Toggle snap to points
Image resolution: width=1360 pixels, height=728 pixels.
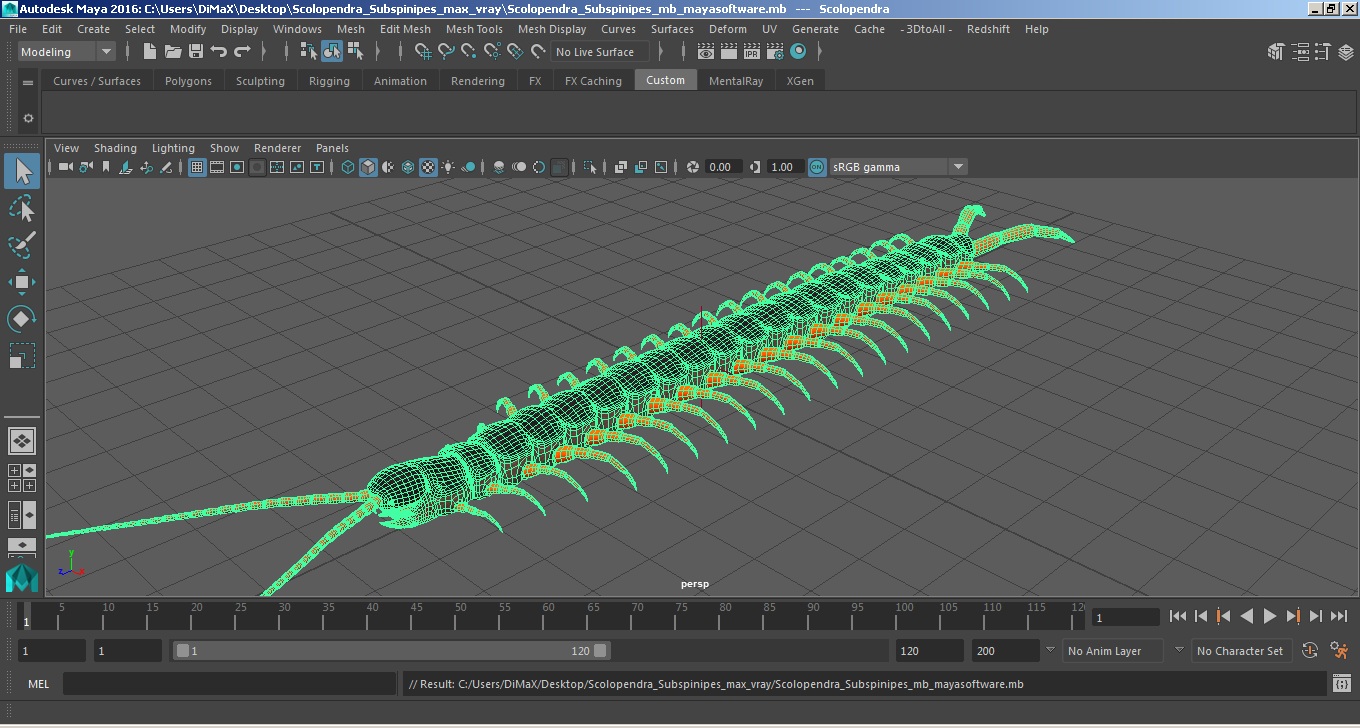(469, 52)
